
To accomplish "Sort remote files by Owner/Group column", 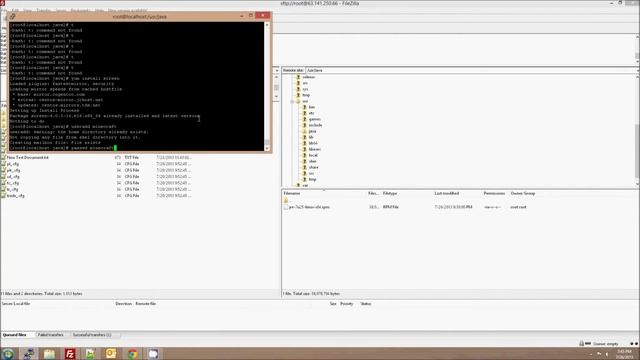I will 523,193.
